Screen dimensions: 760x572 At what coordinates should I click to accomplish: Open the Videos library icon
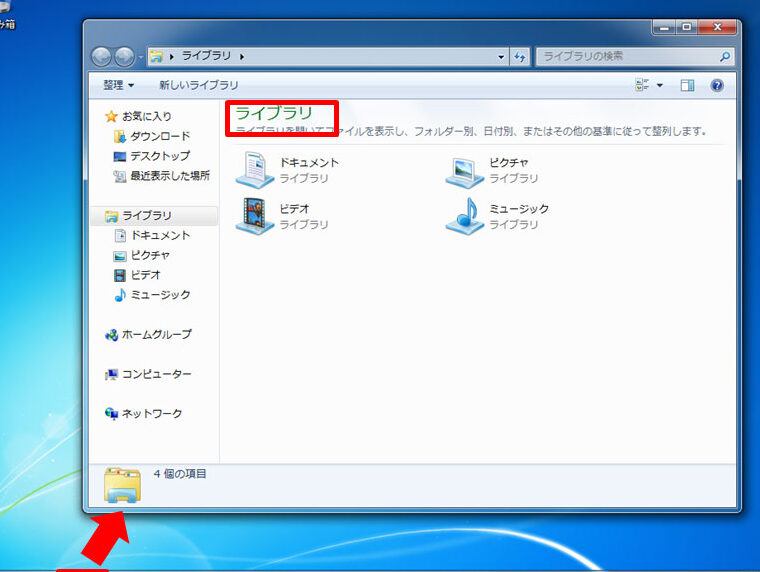click(x=254, y=216)
